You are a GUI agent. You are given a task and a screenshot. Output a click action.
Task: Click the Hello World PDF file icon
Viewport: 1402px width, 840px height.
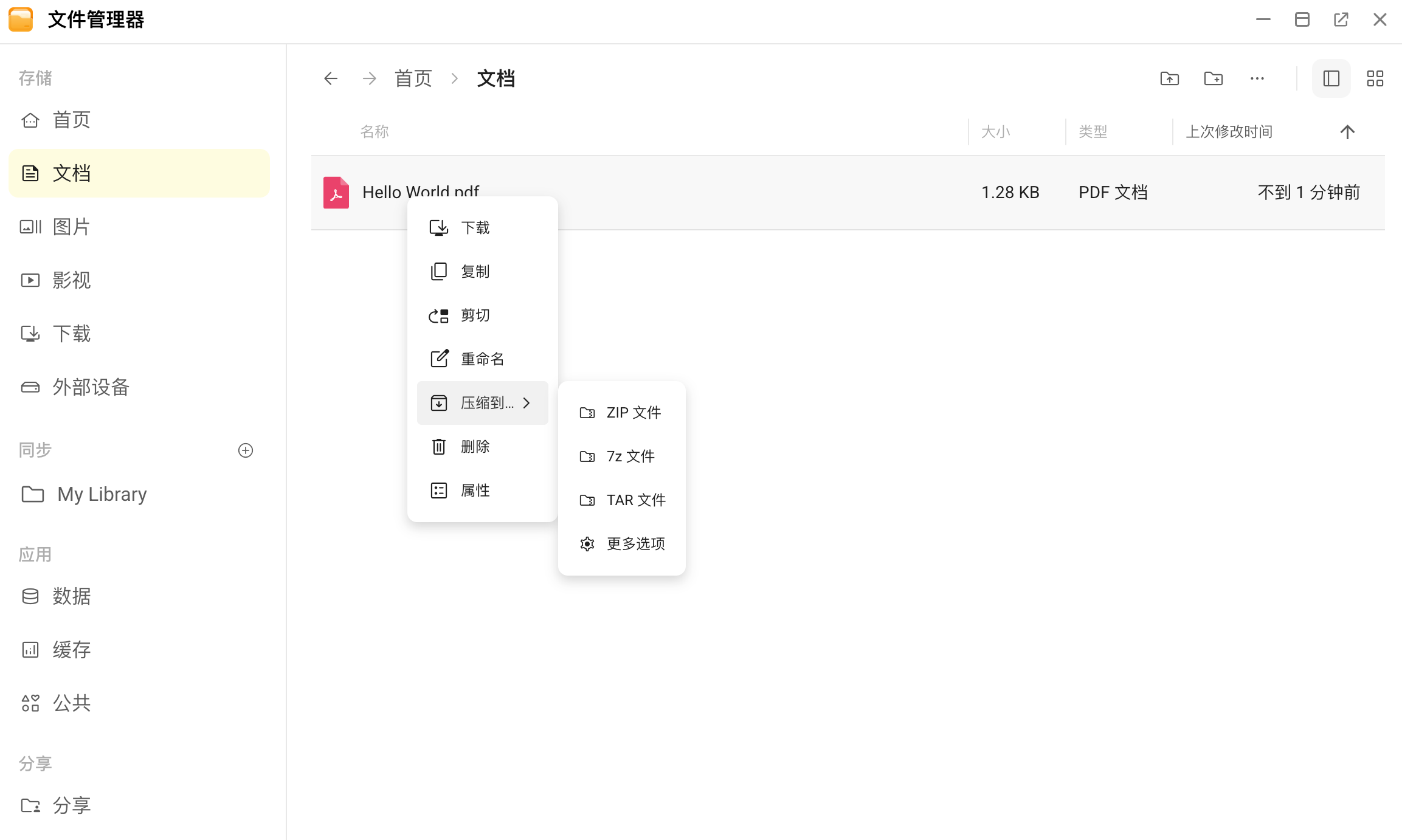click(x=336, y=193)
